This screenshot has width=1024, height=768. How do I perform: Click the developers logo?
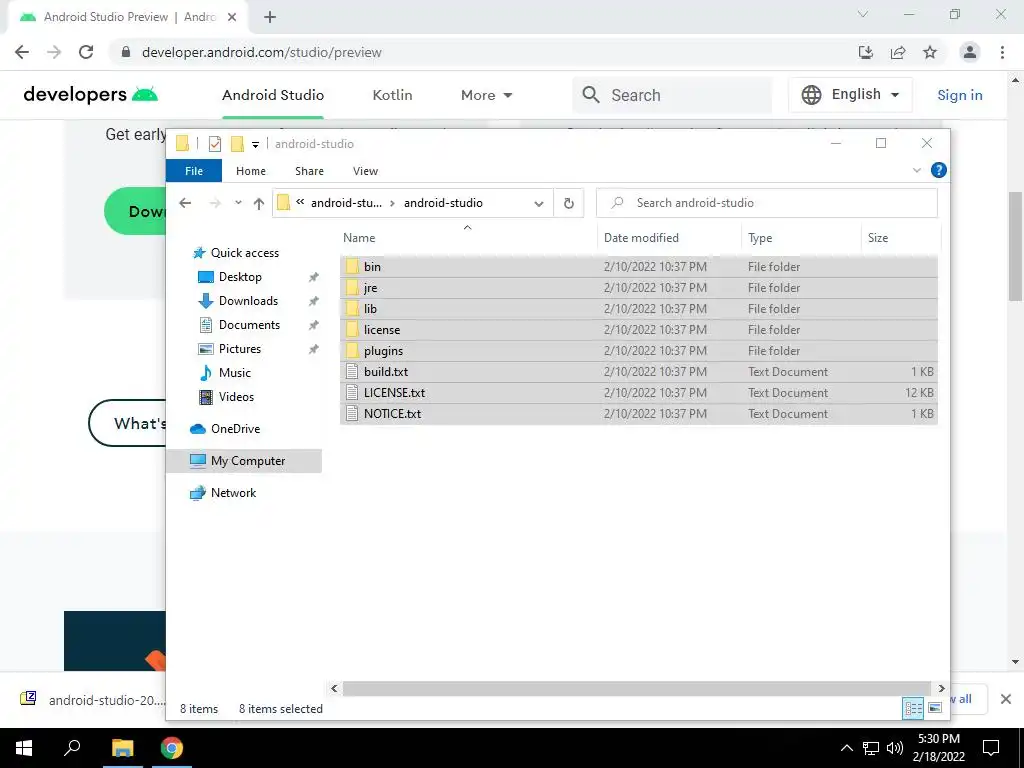[x=91, y=95]
